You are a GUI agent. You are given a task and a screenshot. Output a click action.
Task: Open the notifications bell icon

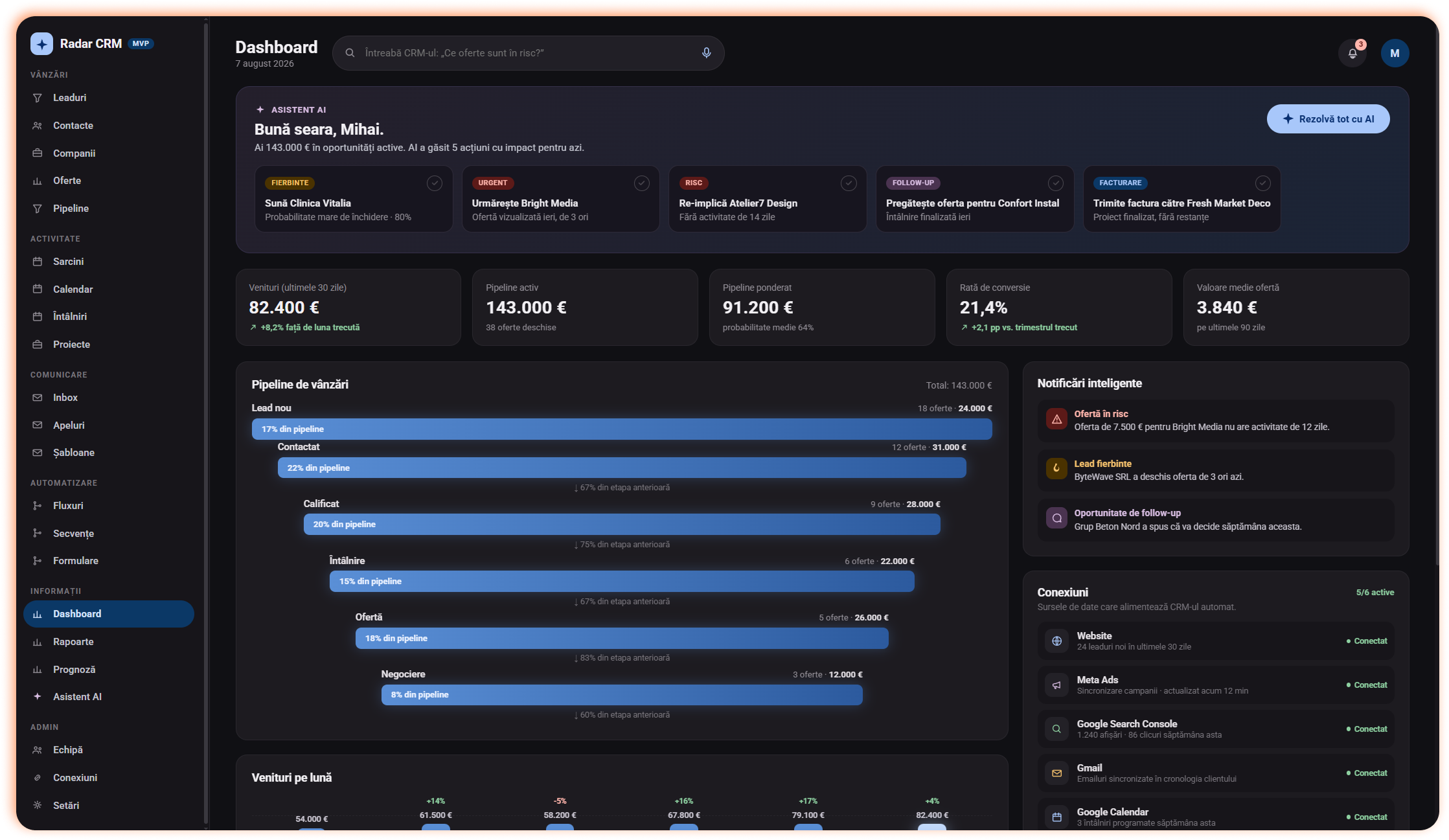tap(1352, 54)
